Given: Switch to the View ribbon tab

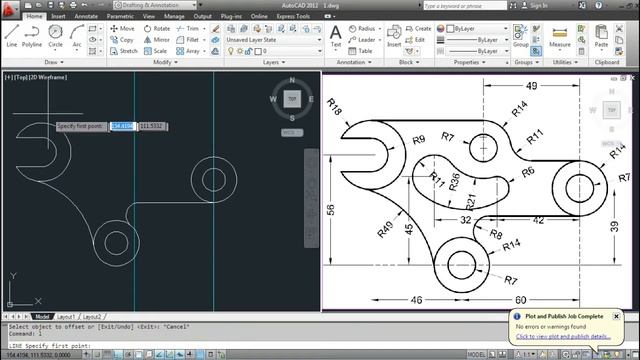Looking at the screenshot, I should pyautogui.click(x=149, y=16).
